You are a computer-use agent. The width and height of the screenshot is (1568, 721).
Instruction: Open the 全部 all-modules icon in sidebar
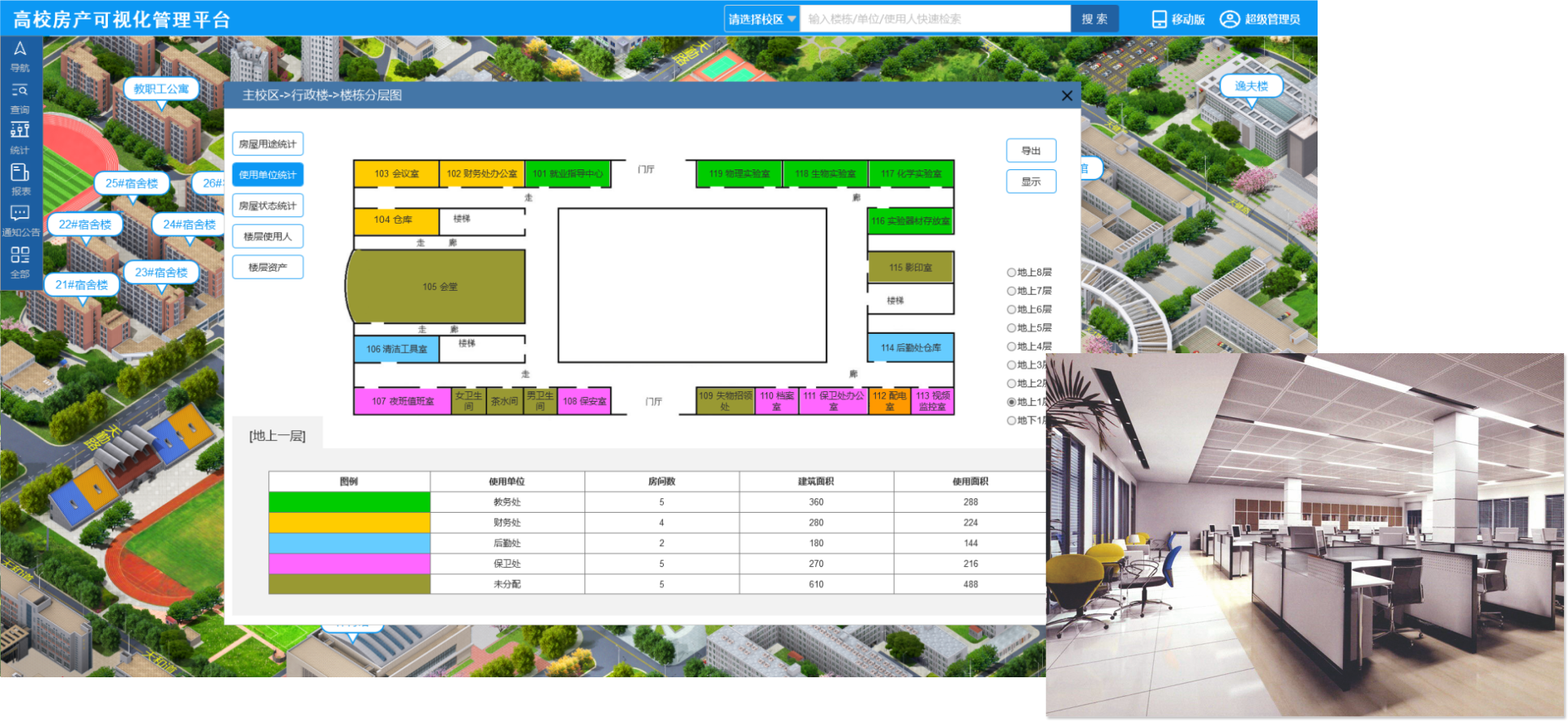pos(19,263)
